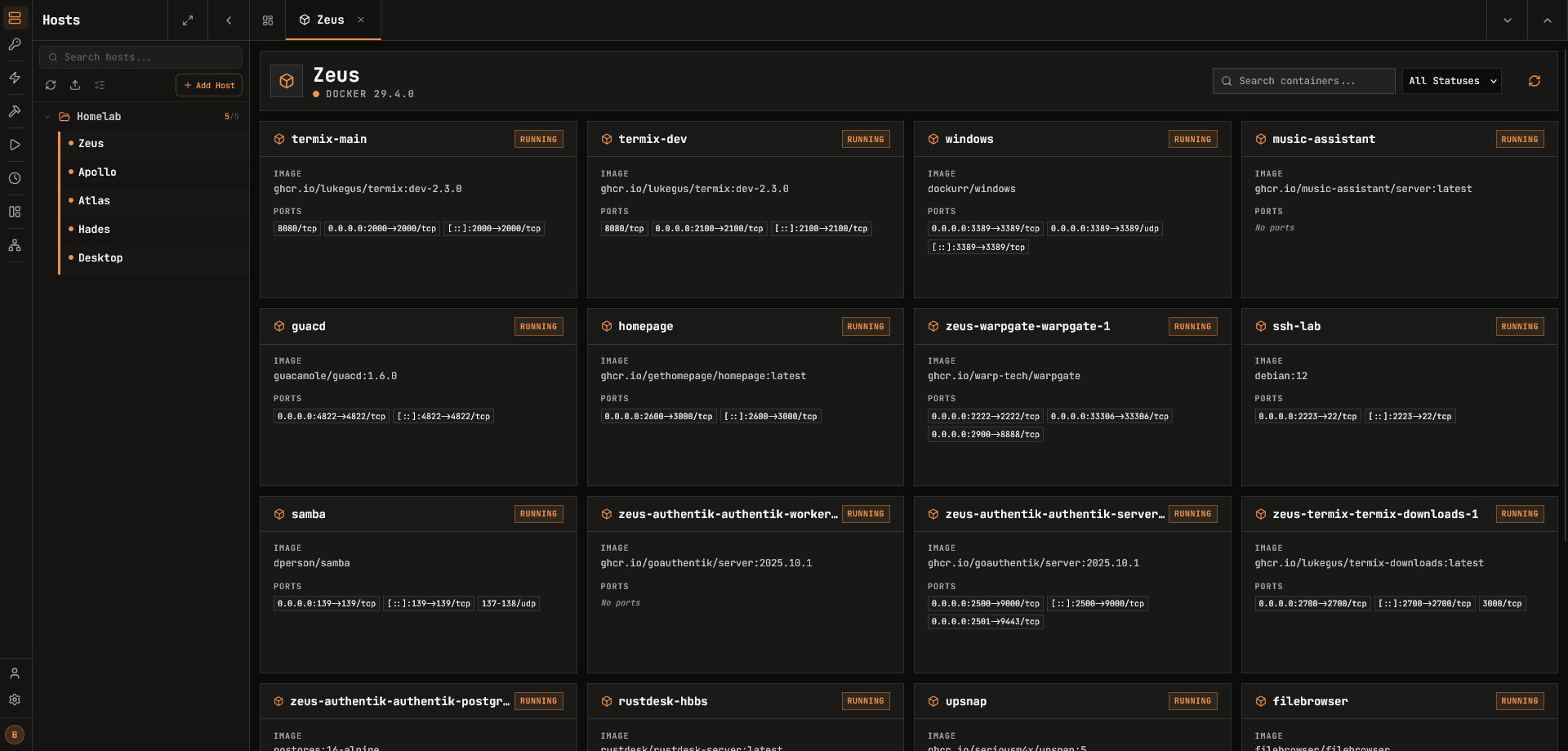Close the Zeus tab
The height and width of the screenshot is (751, 1568).
pyautogui.click(x=361, y=20)
